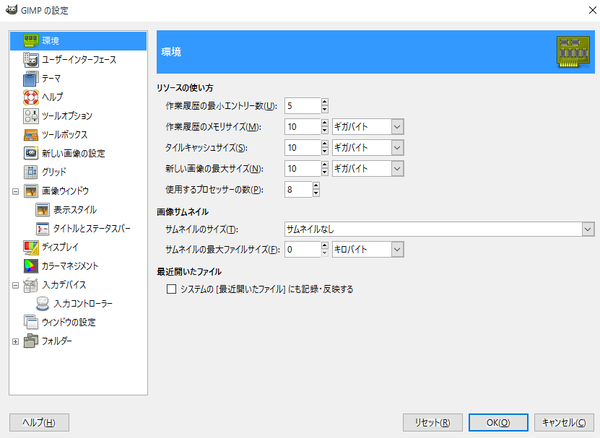Open the ヘルプ lifebuoy icon
The height and width of the screenshot is (438, 600).
point(31,97)
